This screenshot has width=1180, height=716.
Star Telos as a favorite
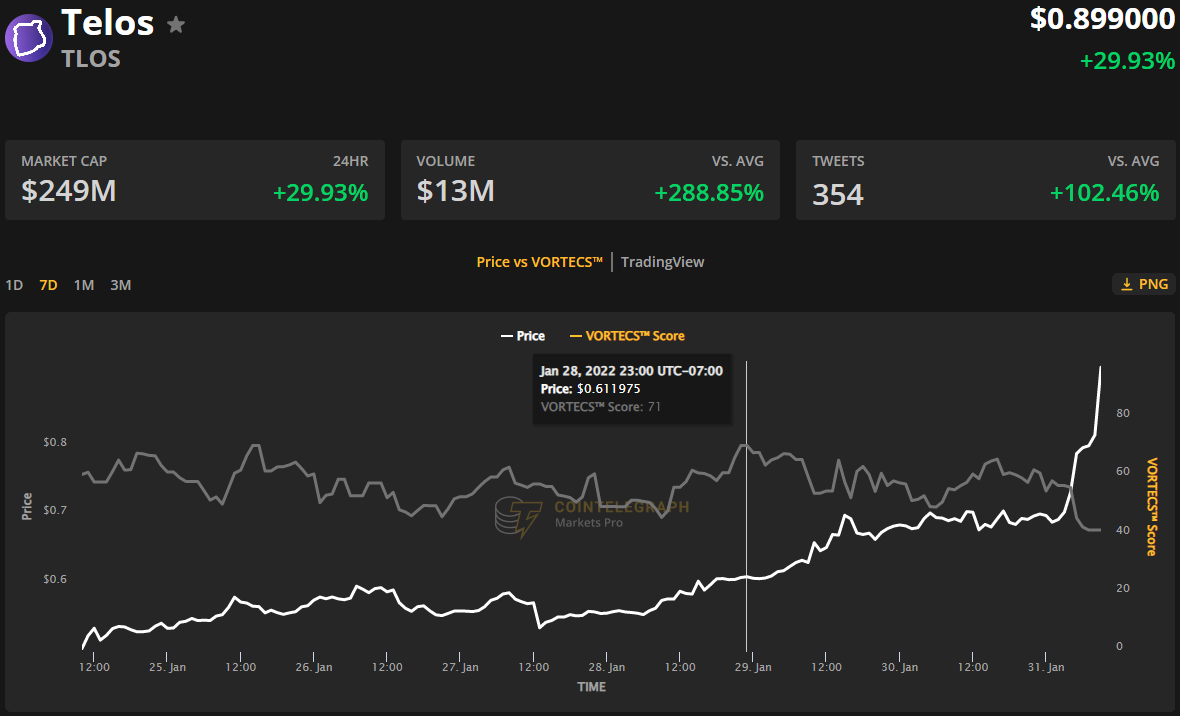176,25
